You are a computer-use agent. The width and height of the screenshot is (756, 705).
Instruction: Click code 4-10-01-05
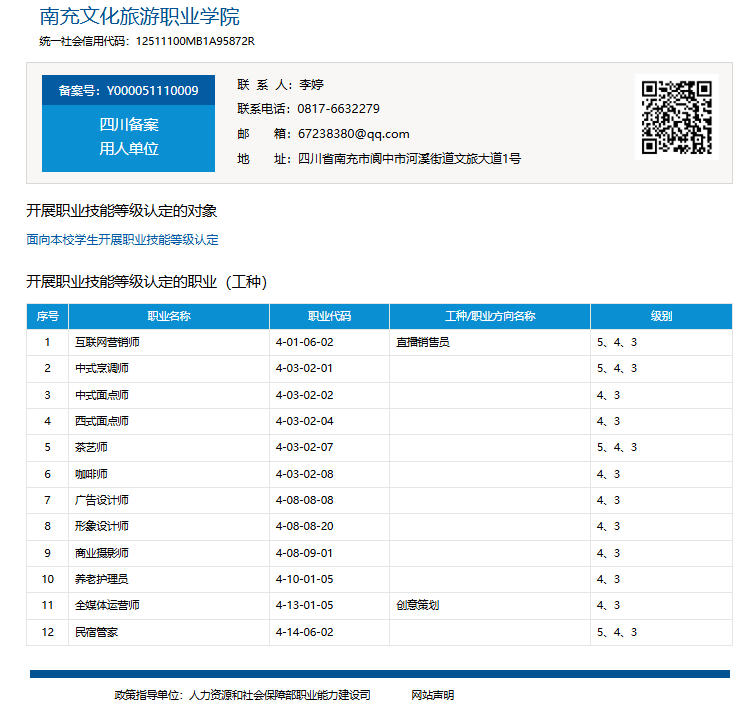pyautogui.click(x=304, y=580)
